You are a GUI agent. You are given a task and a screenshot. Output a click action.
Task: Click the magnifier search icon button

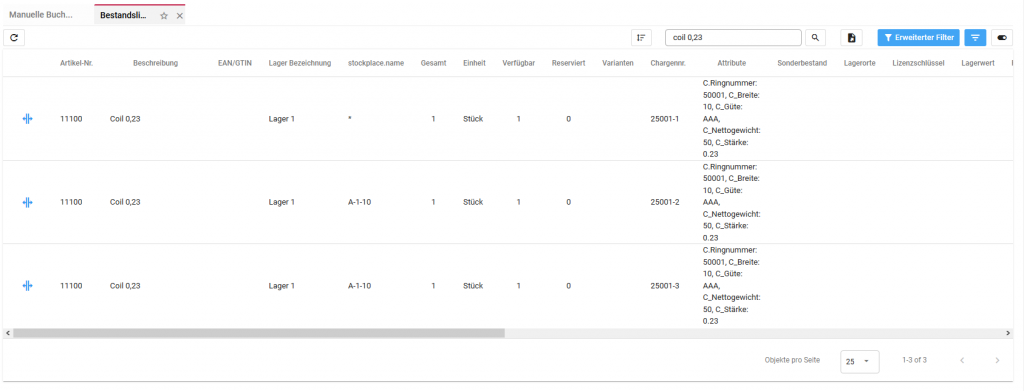pyautogui.click(x=815, y=38)
